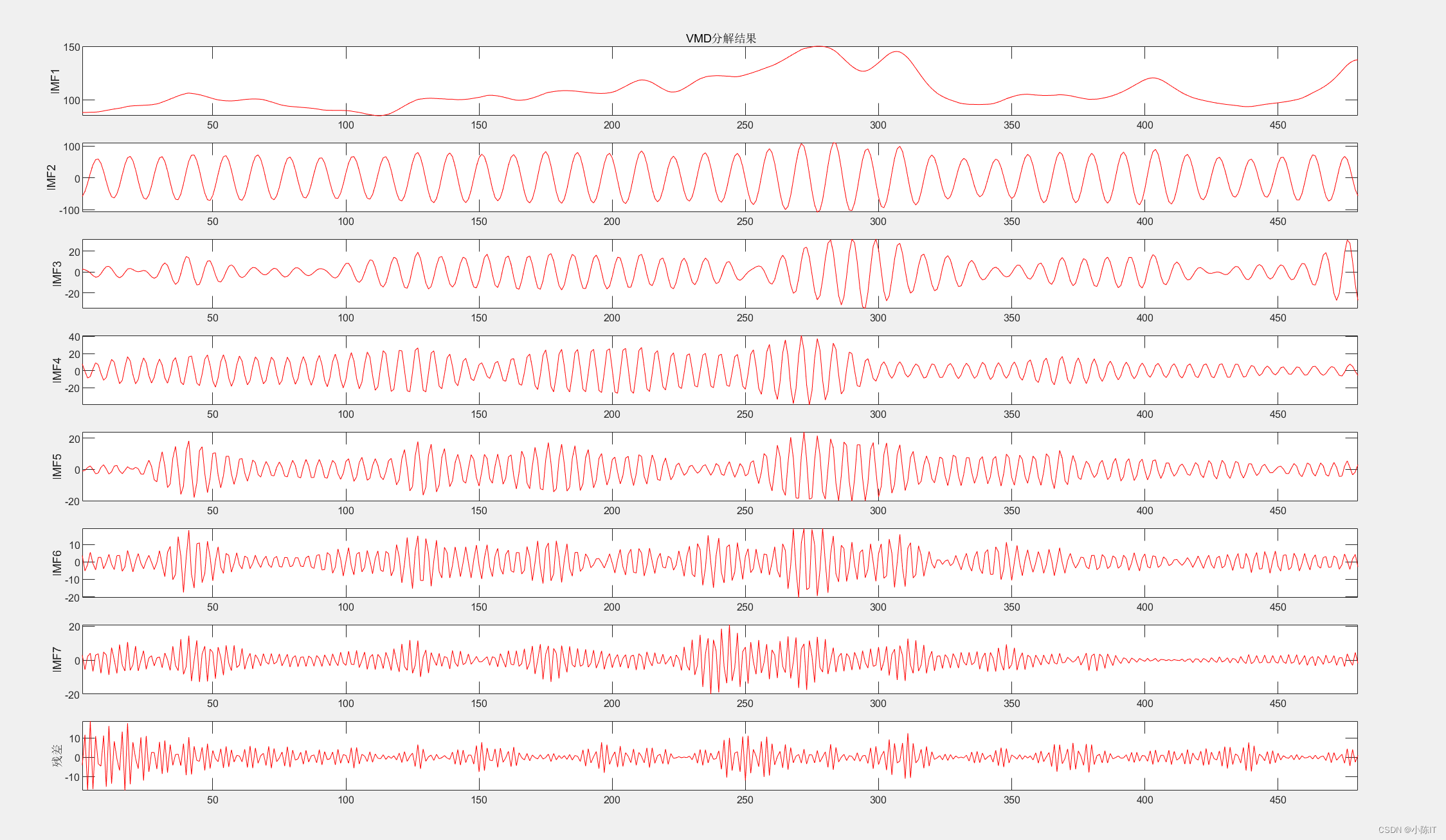Click the 0 y-tick on IMF3 plot
The image size is (1446, 840).
(x=77, y=273)
